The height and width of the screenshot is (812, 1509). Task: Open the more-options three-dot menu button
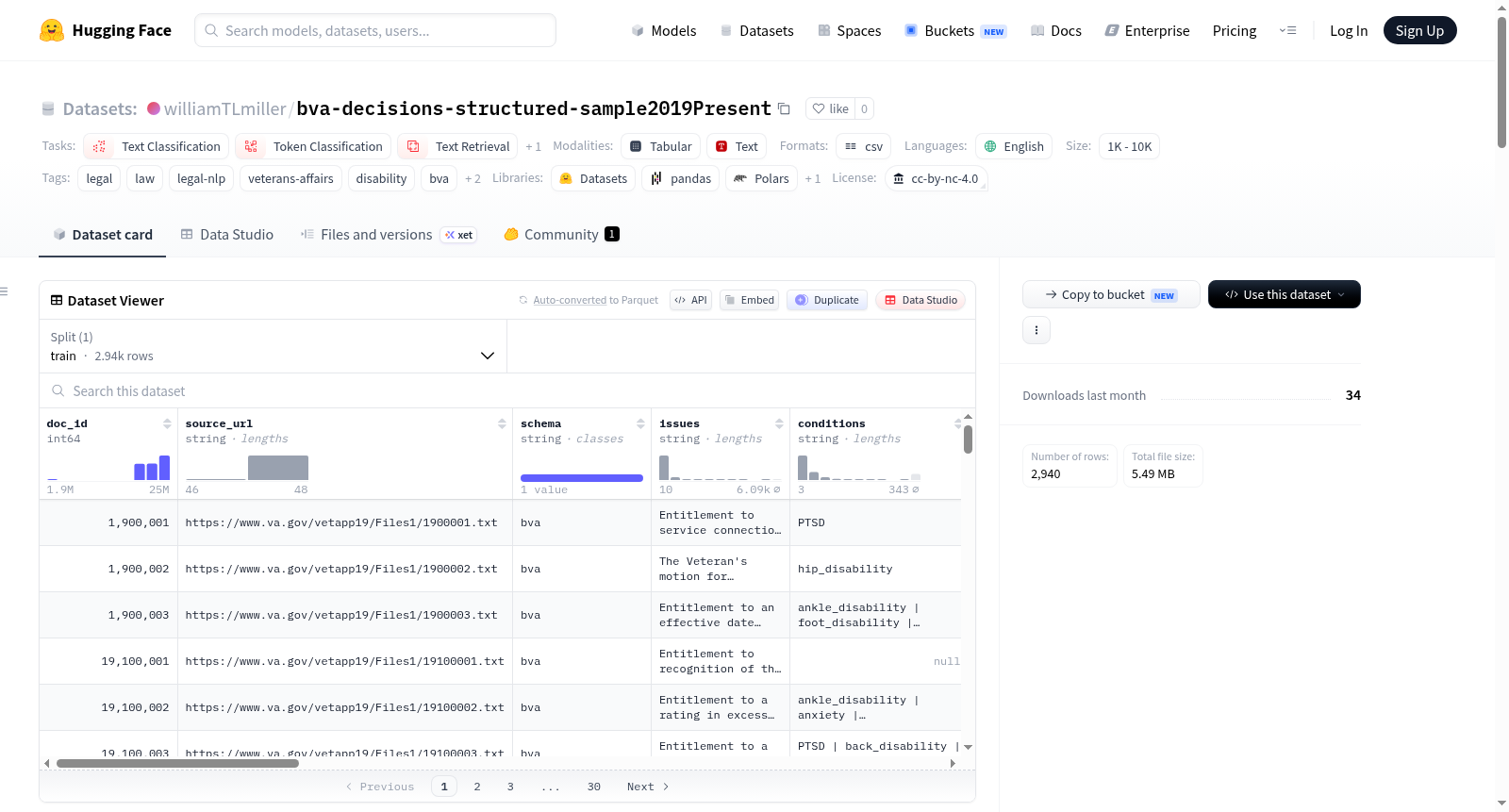click(x=1036, y=330)
